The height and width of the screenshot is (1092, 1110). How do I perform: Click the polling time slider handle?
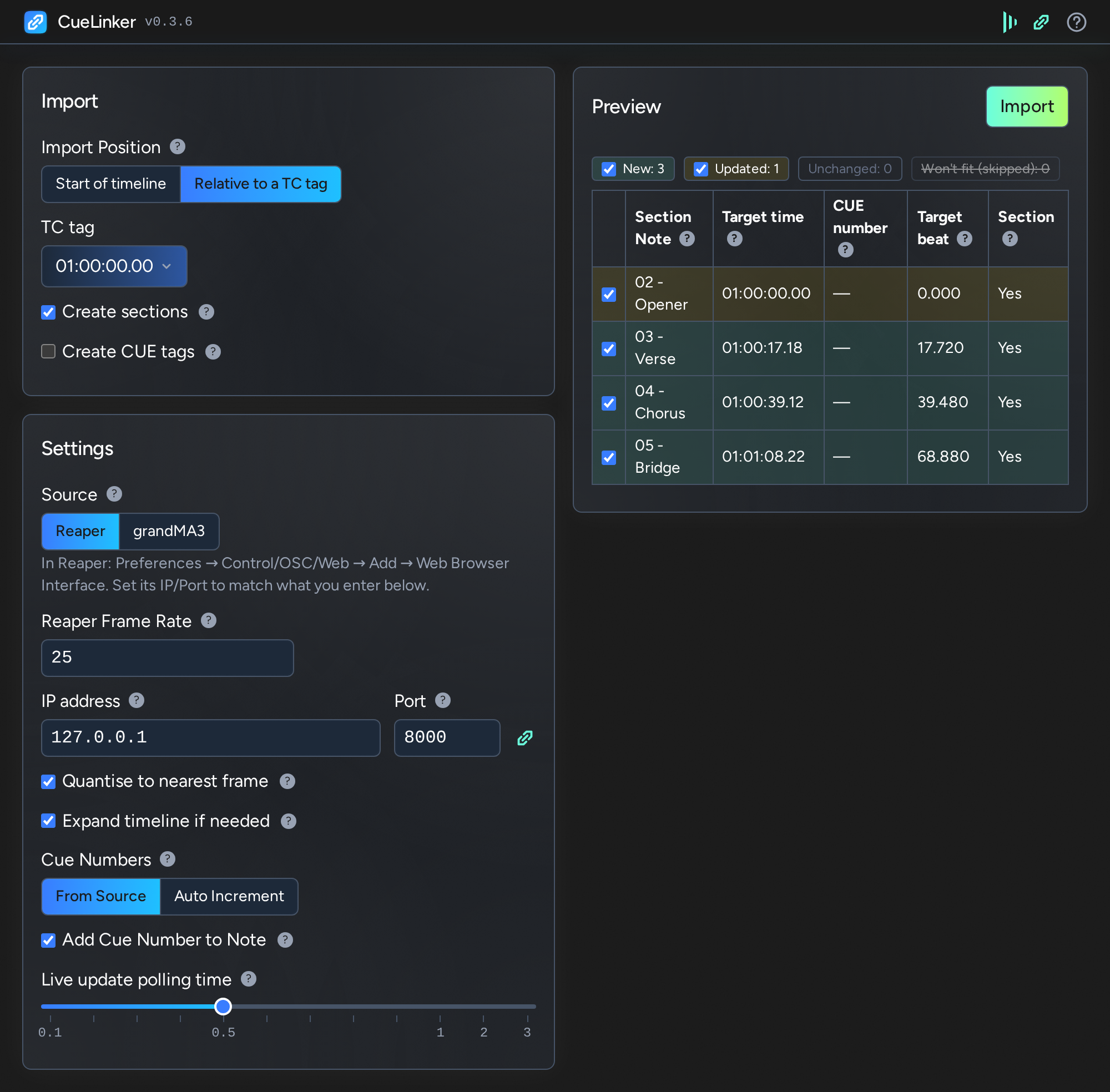(x=223, y=1007)
